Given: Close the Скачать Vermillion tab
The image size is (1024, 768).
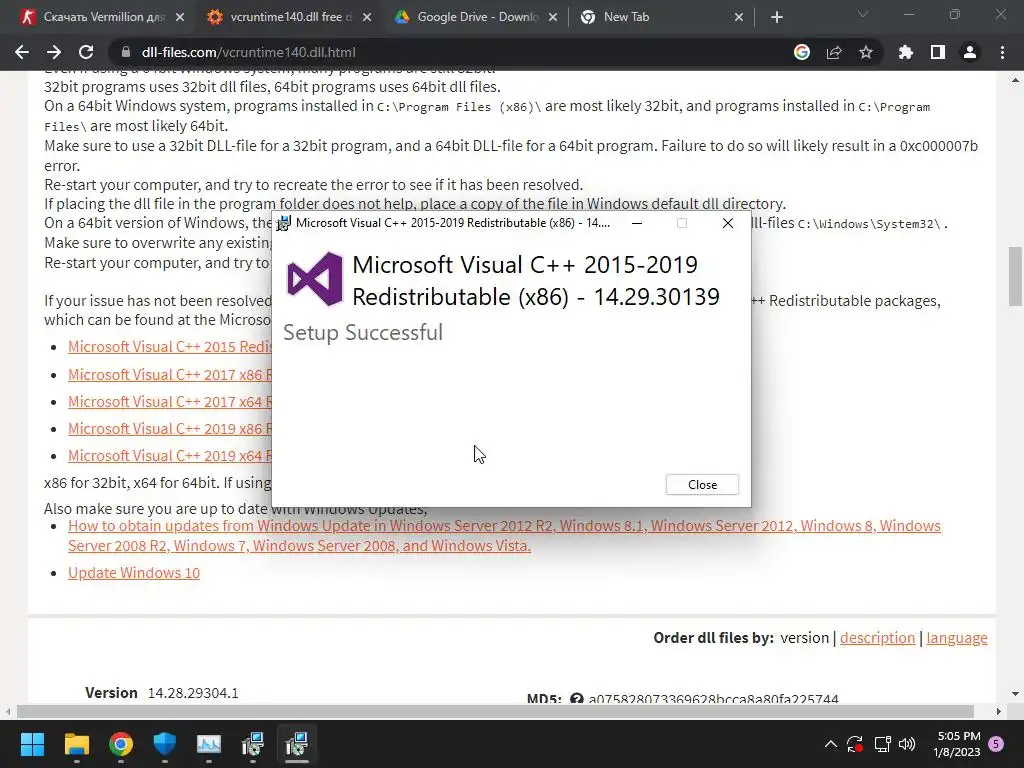Looking at the screenshot, I should point(180,17).
